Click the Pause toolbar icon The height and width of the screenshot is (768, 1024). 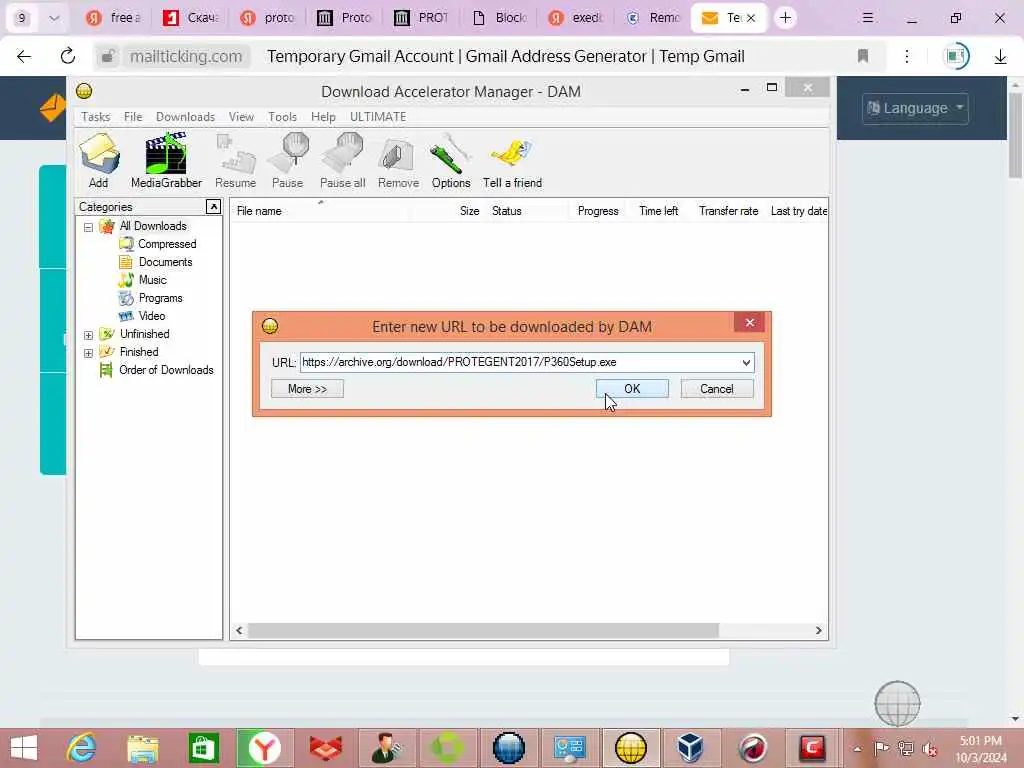click(x=287, y=161)
